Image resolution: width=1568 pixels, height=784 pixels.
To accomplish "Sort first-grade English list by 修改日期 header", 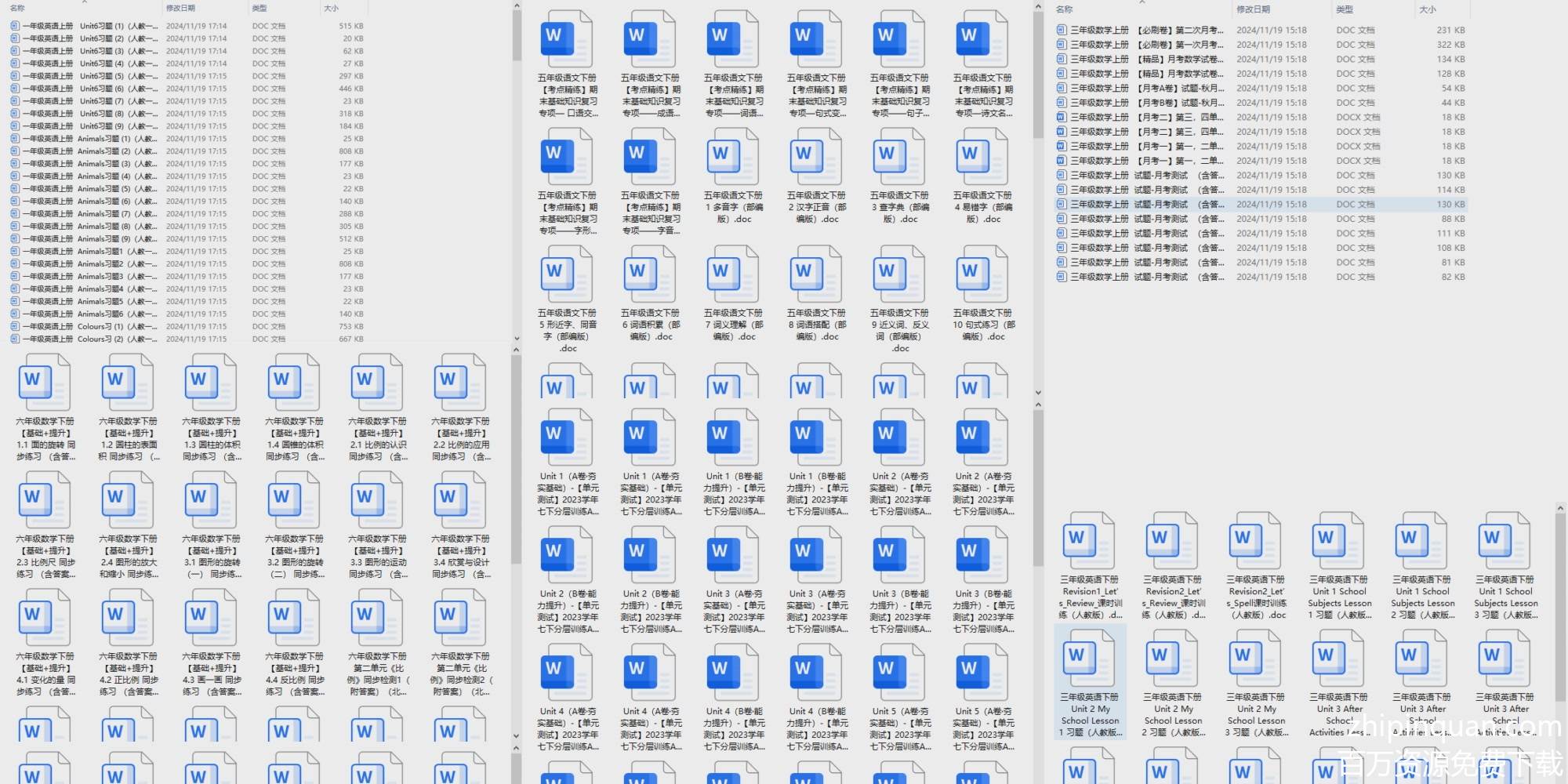I will coord(180,9).
